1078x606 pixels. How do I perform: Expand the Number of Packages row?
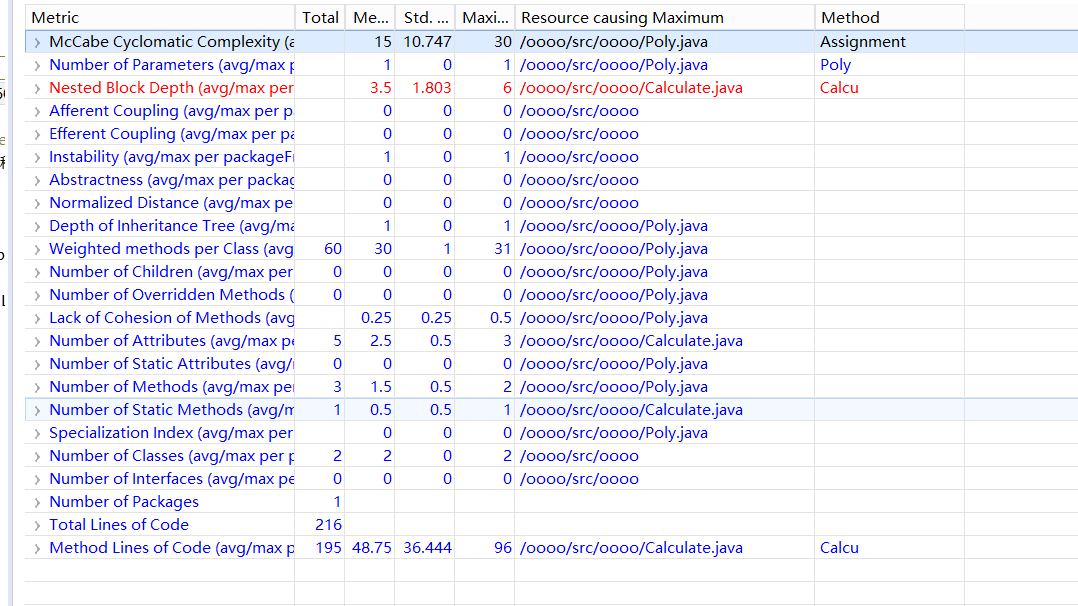coord(38,502)
